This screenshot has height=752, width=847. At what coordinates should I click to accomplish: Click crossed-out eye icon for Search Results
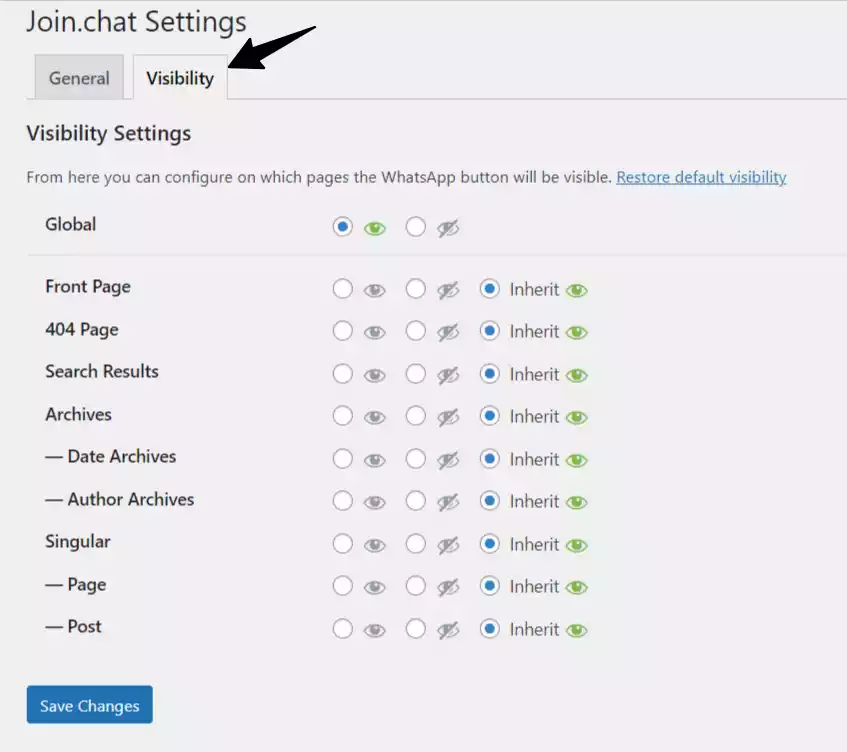448,375
